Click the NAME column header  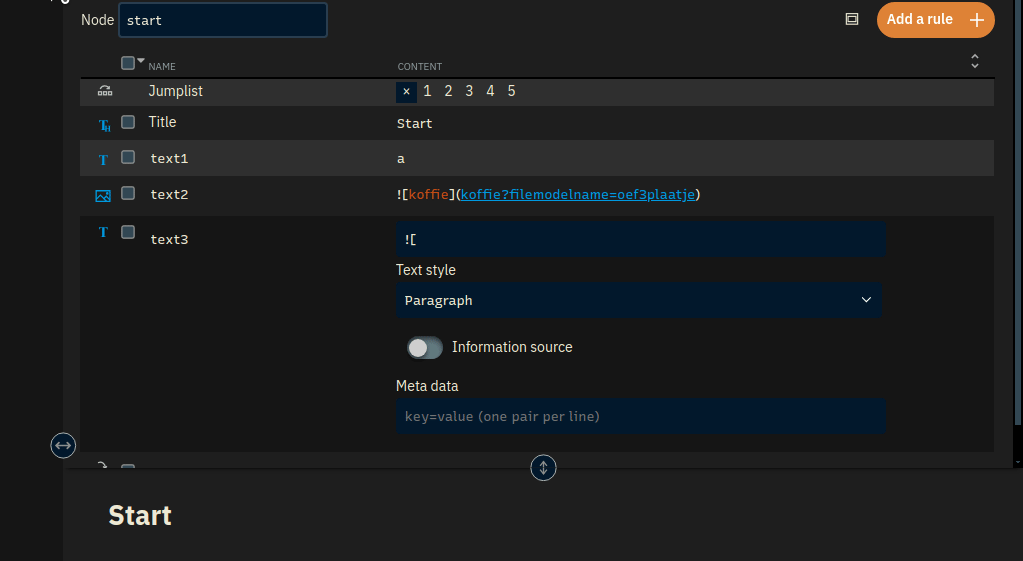click(x=162, y=67)
